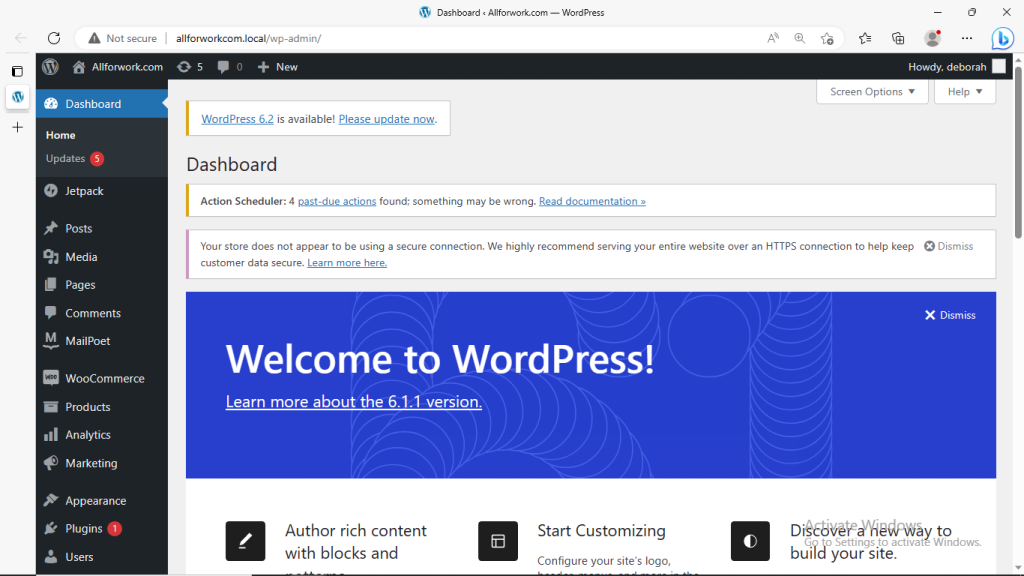Open the Howdy, deborah account menu
Screen dimensions: 1024x576
click(957, 67)
